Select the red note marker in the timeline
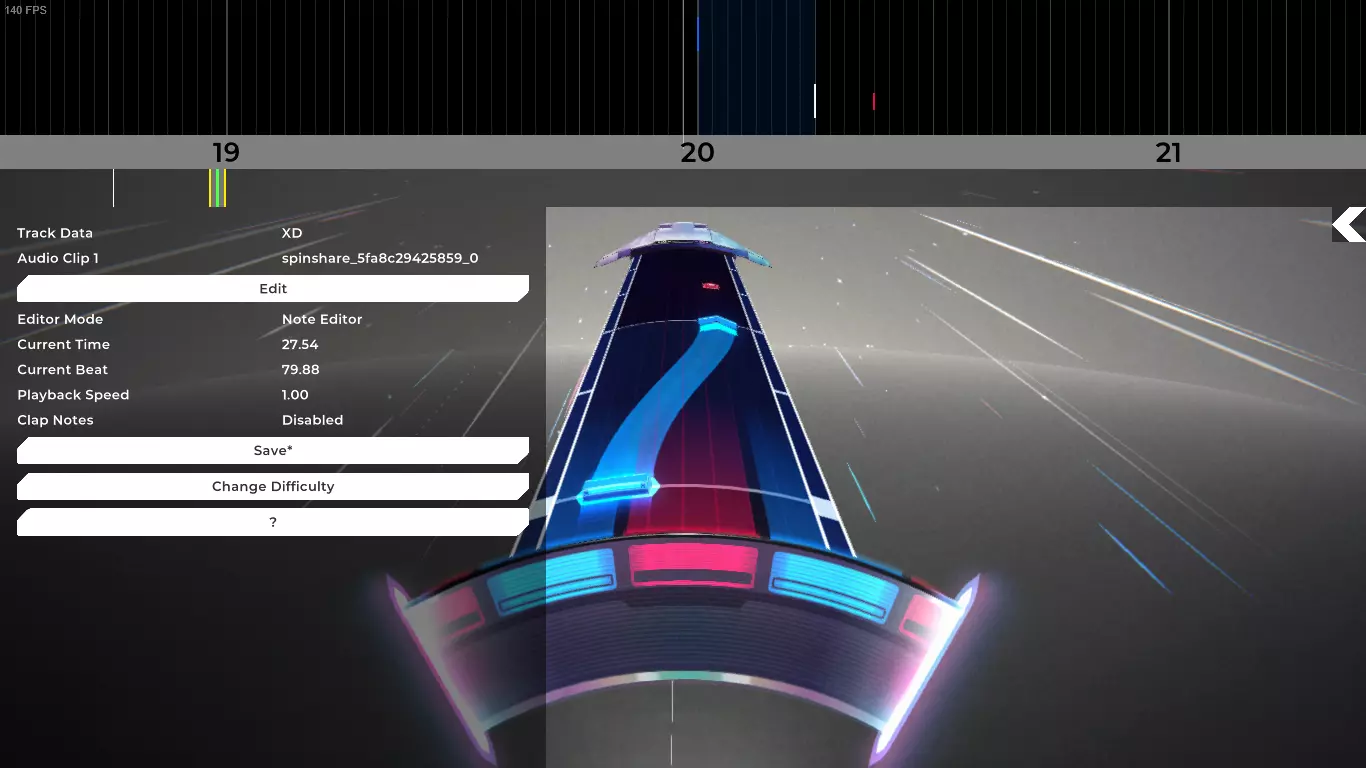The width and height of the screenshot is (1366, 768). point(874,101)
